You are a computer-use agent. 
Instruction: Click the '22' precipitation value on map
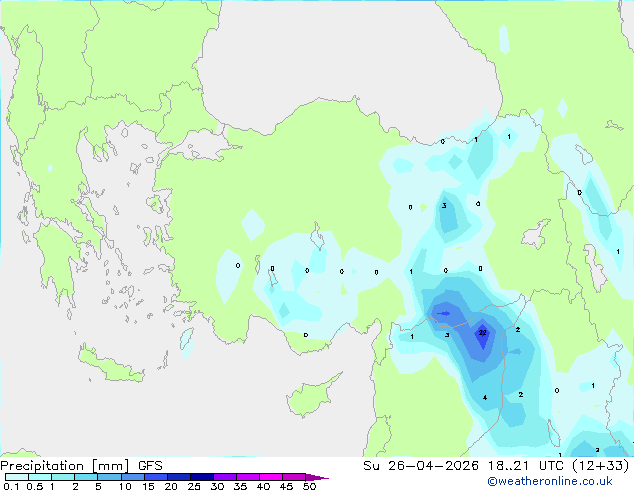coord(482,333)
